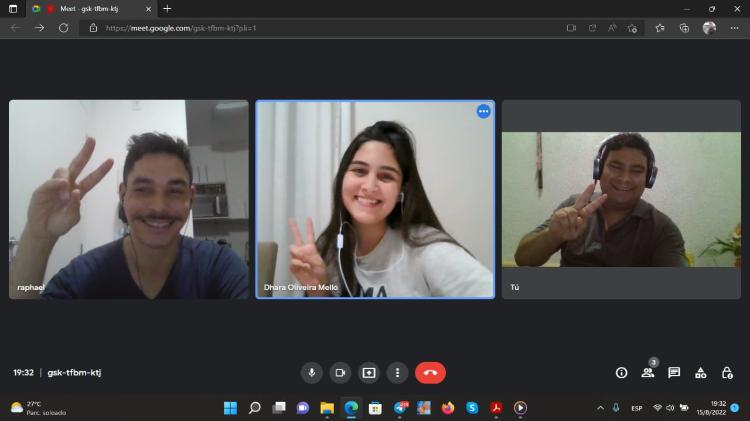
Task: Click the meeting code gsk-tfbm-ktj text
Action: [x=74, y=373]
